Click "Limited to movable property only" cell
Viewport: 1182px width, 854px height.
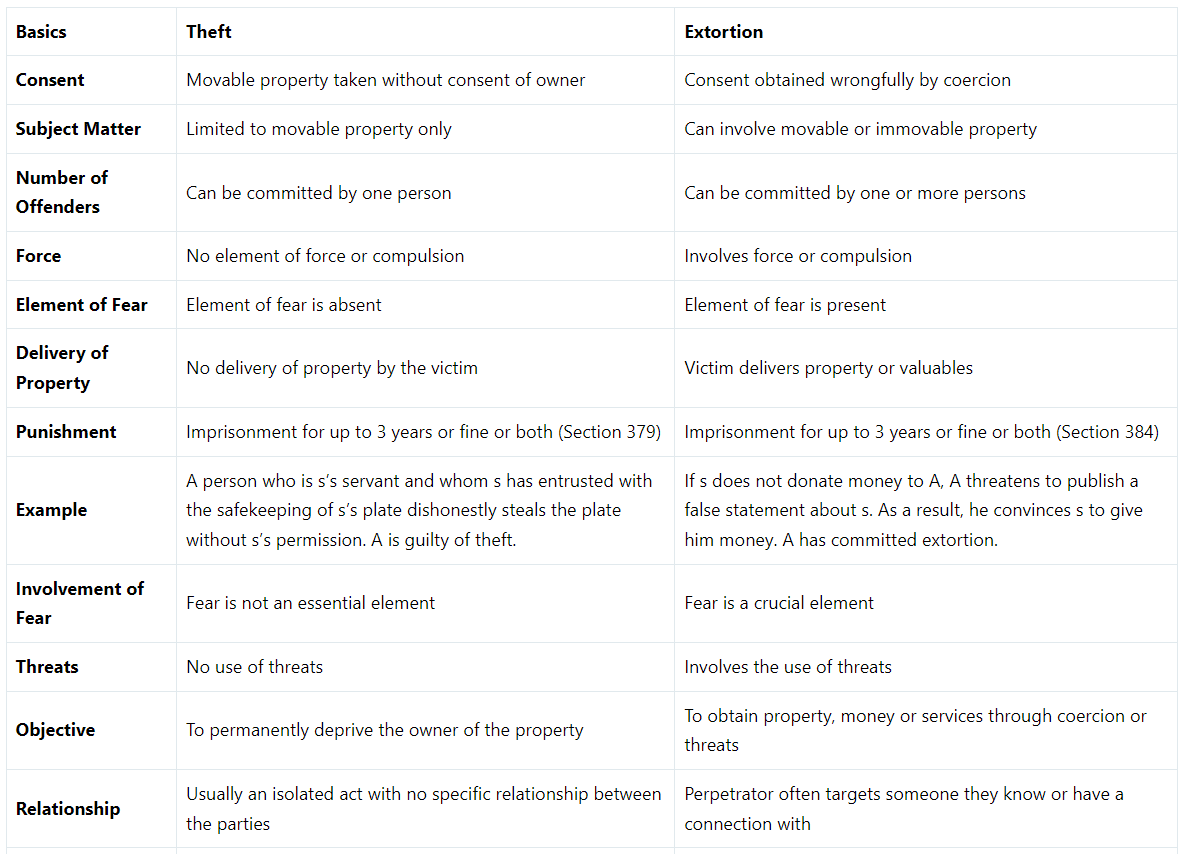[x=319, y=129]
